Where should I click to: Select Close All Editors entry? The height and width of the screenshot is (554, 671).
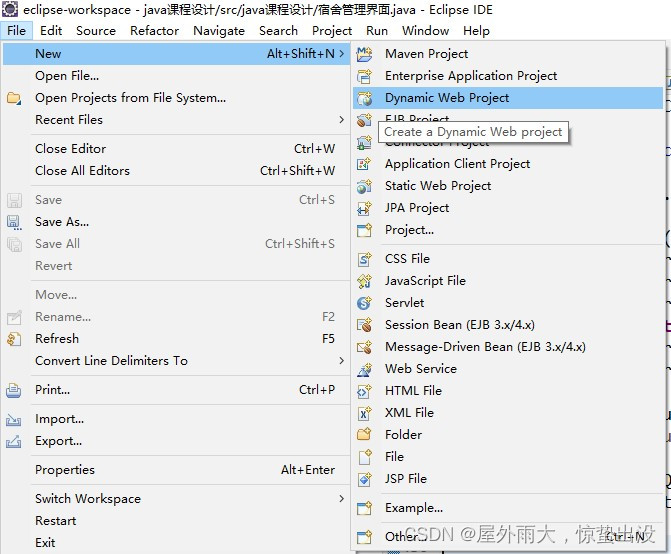176,171
